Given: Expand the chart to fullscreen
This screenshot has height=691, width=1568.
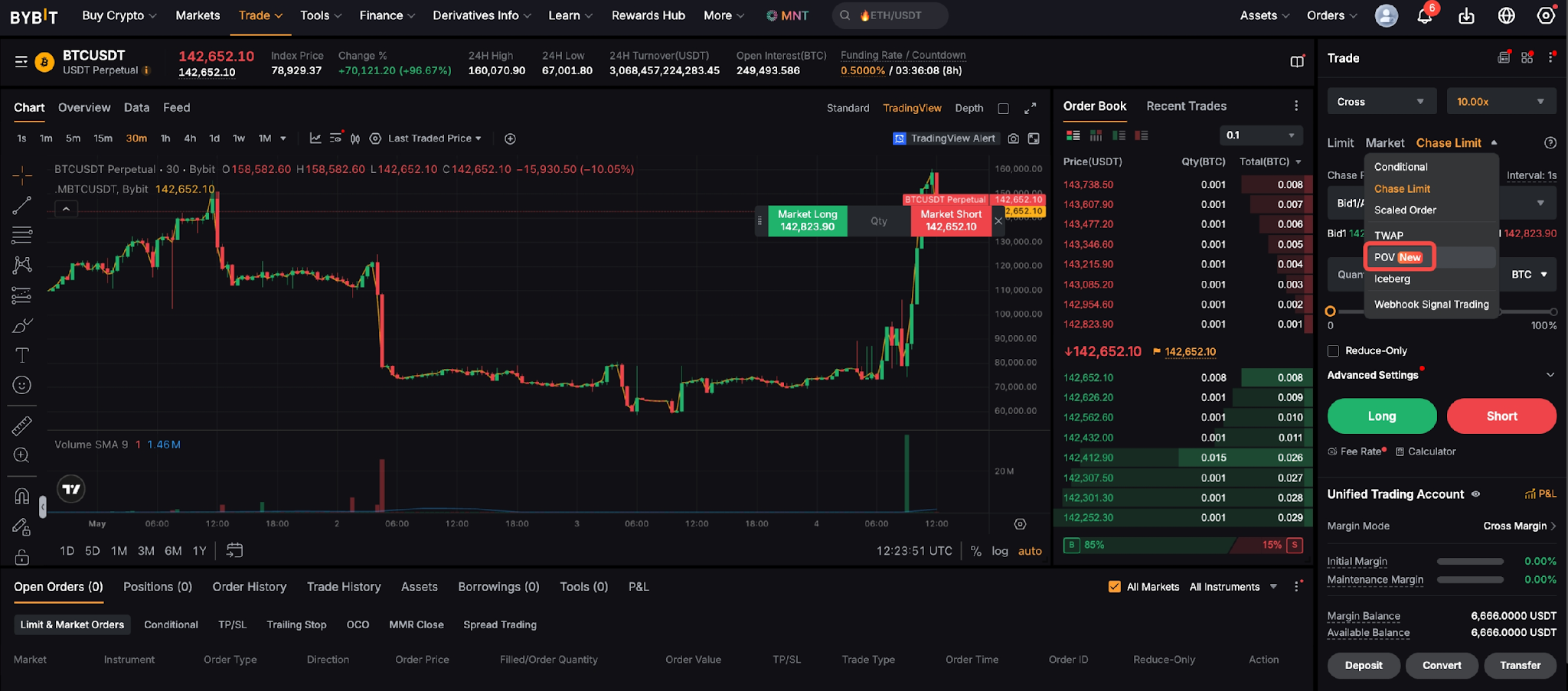Looking at the screenshot, I should [1031, 108].
